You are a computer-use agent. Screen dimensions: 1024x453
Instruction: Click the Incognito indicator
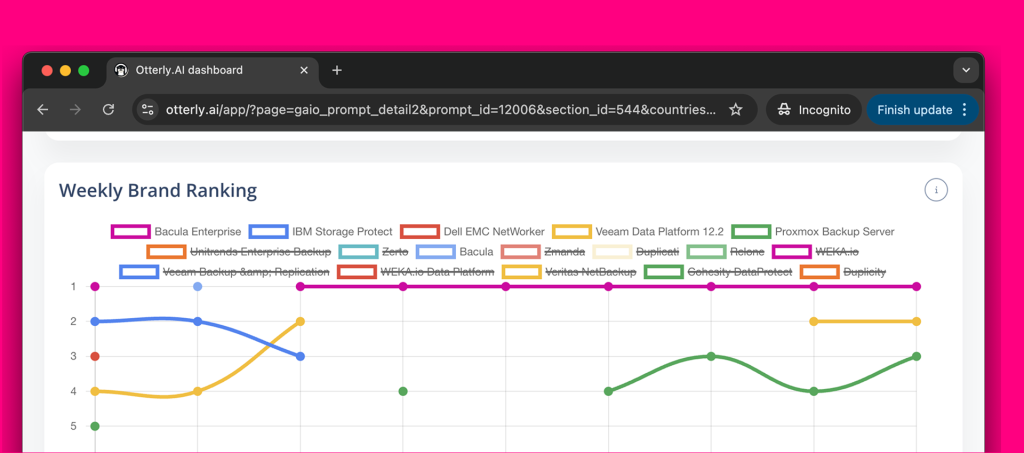coord(813,110)
